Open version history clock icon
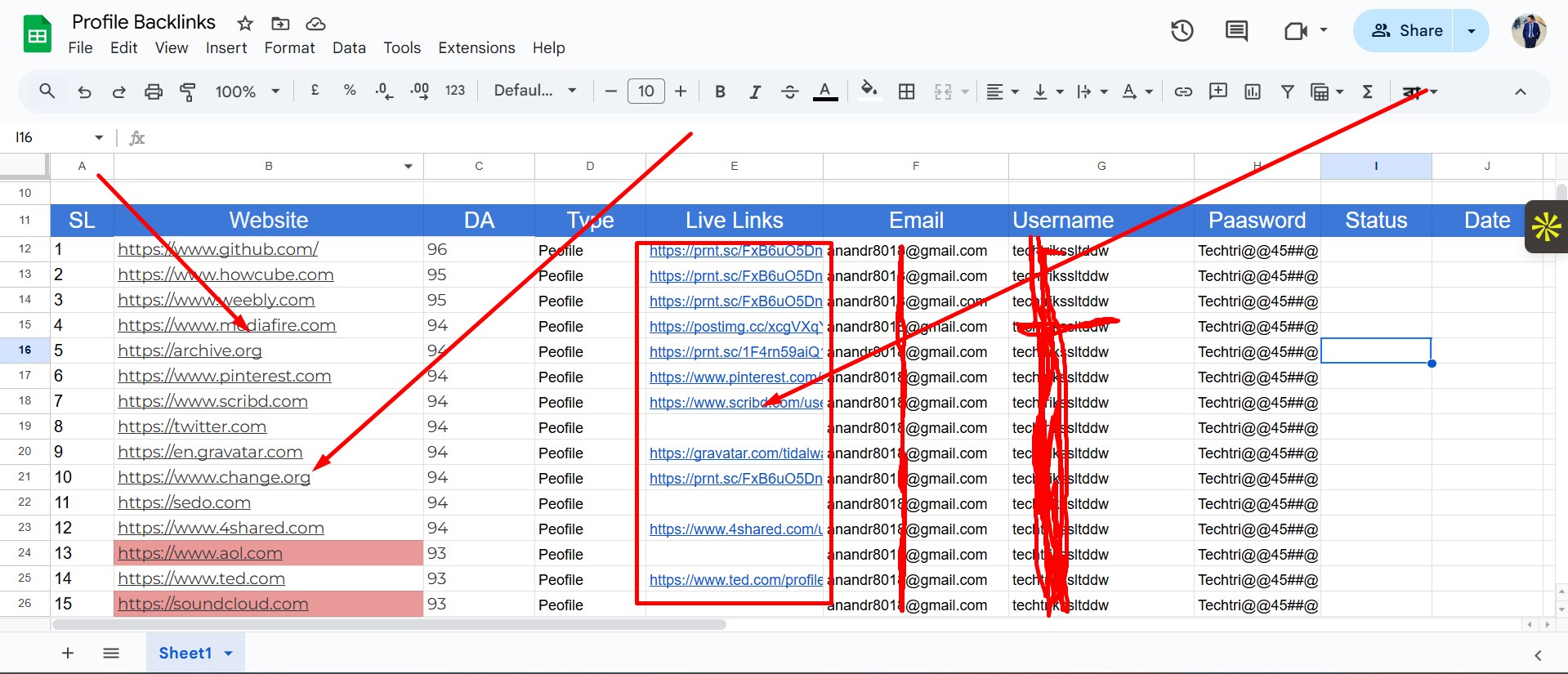 tap(1182, 31)
